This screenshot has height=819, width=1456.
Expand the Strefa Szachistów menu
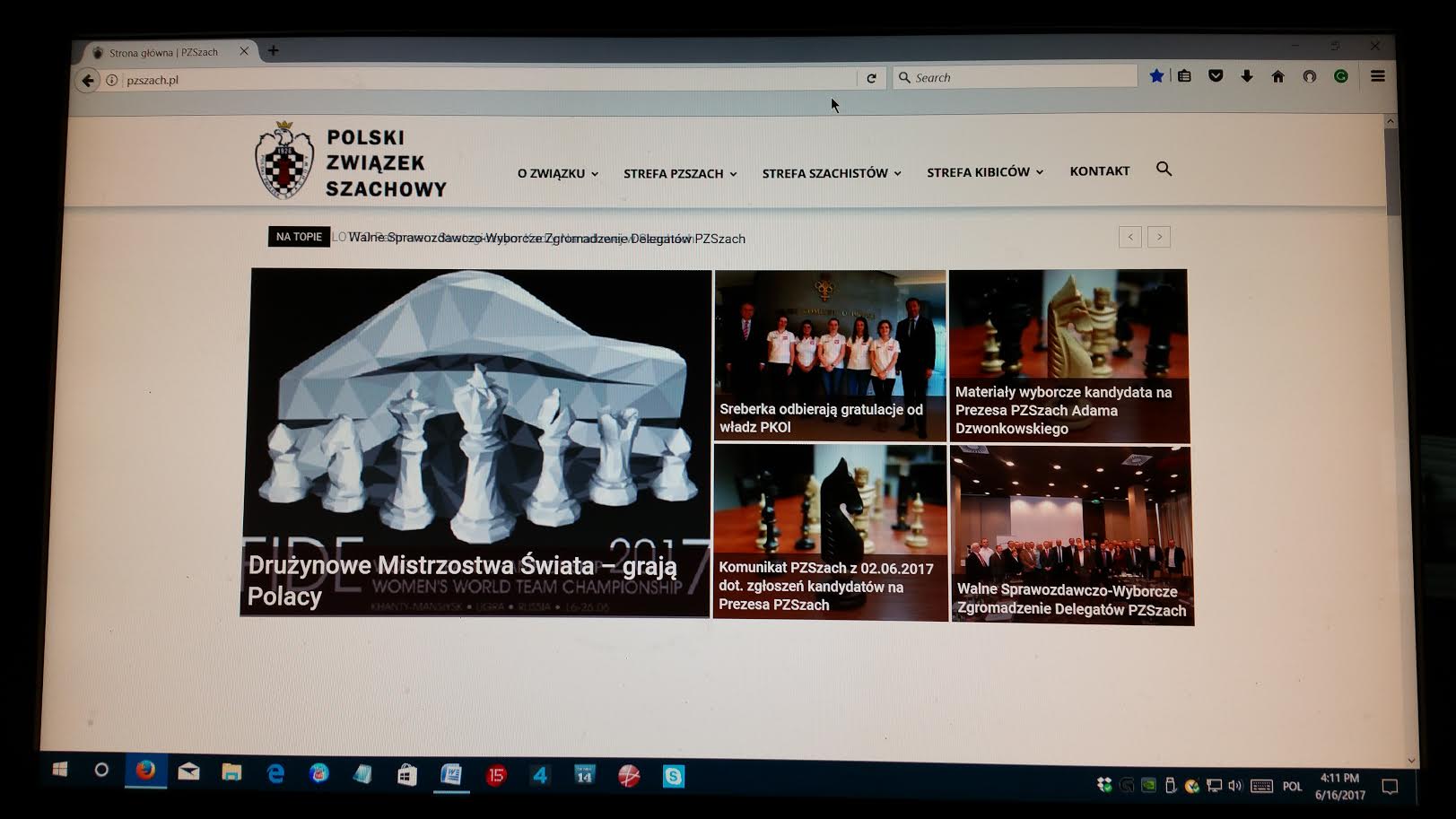click(x=832, y=173)
